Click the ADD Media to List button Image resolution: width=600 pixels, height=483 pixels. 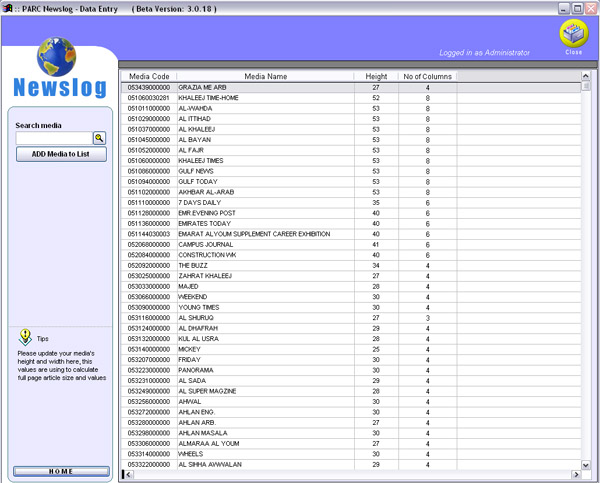[x=61, y=154]
